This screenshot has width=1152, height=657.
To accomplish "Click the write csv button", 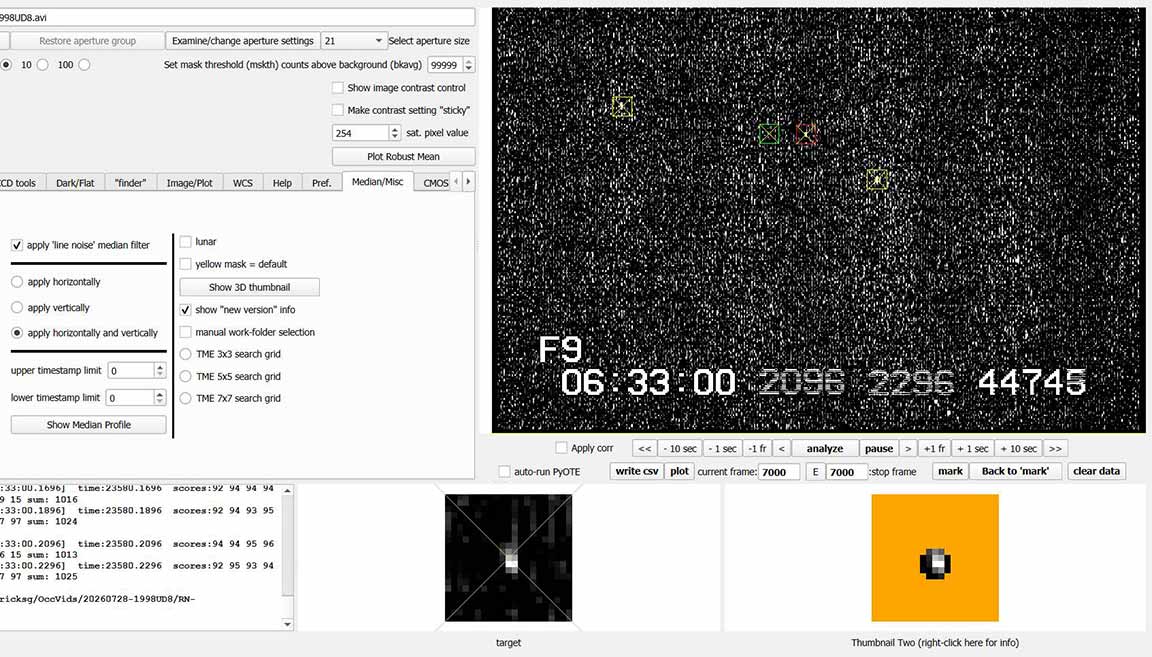I will point(637,471).
